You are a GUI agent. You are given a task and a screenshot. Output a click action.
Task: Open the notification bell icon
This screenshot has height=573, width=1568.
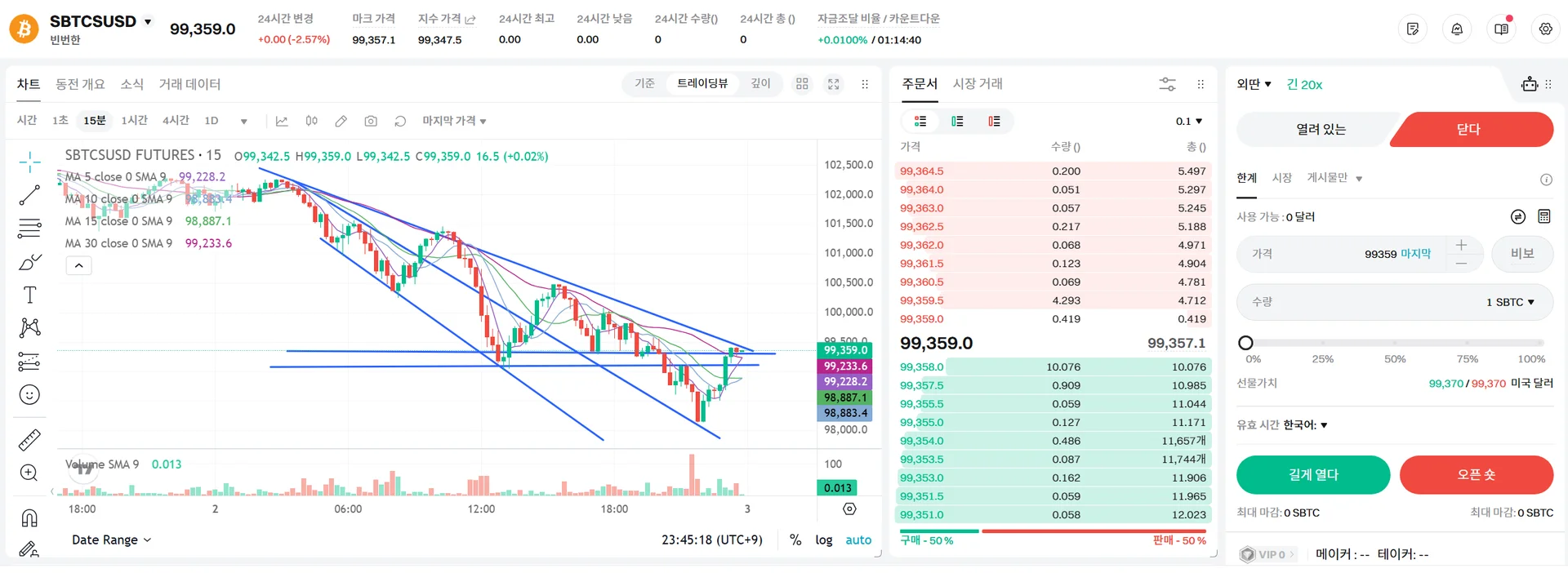click(x=1457, y=29)
